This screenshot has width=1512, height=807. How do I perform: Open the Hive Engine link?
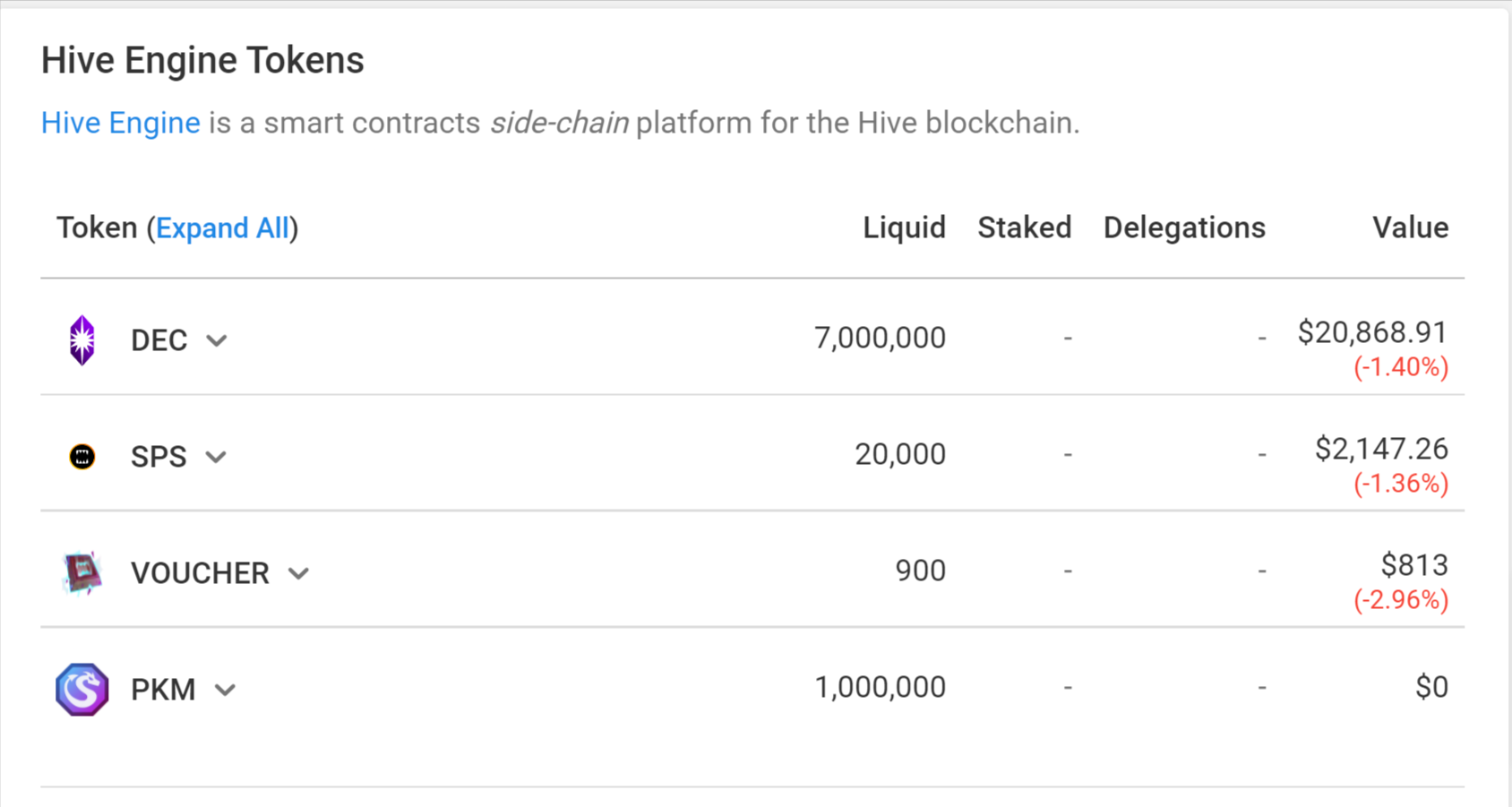(121, 123)
